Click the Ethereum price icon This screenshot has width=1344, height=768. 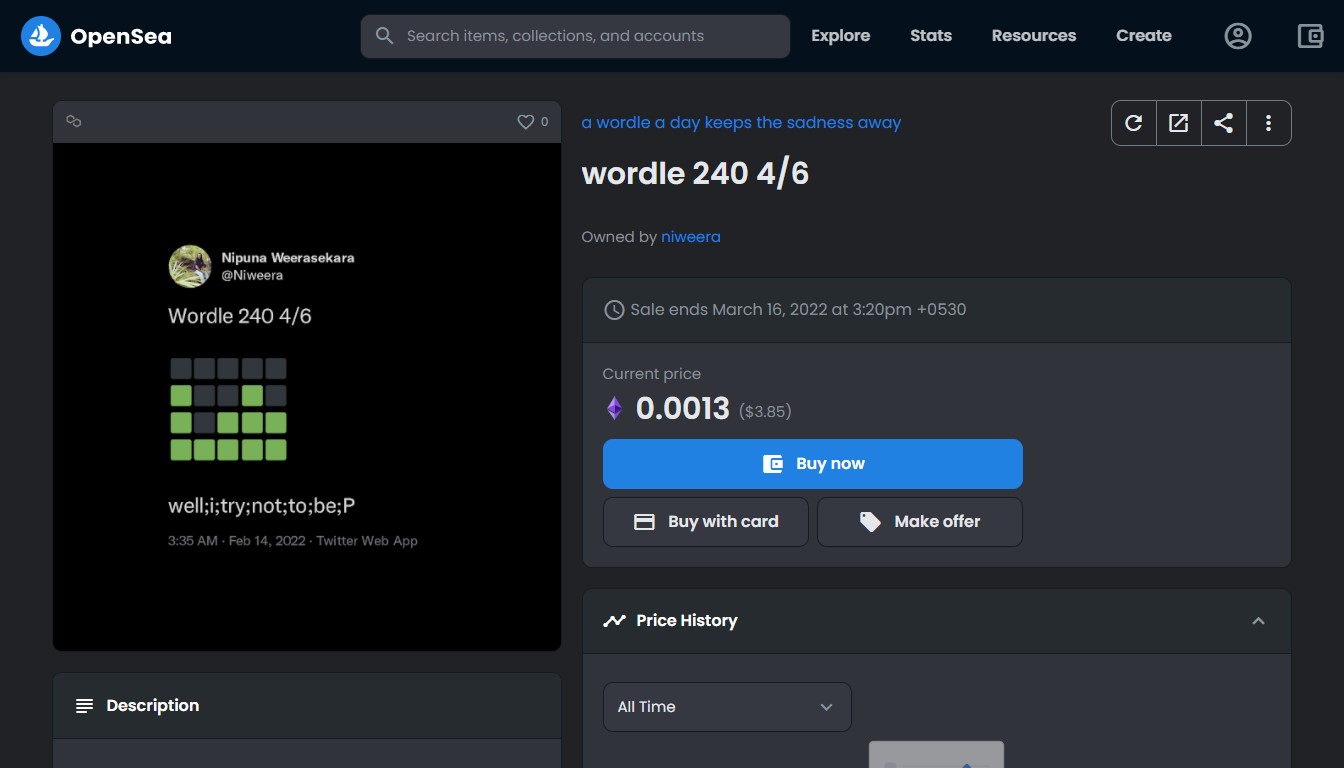point(614,408)
